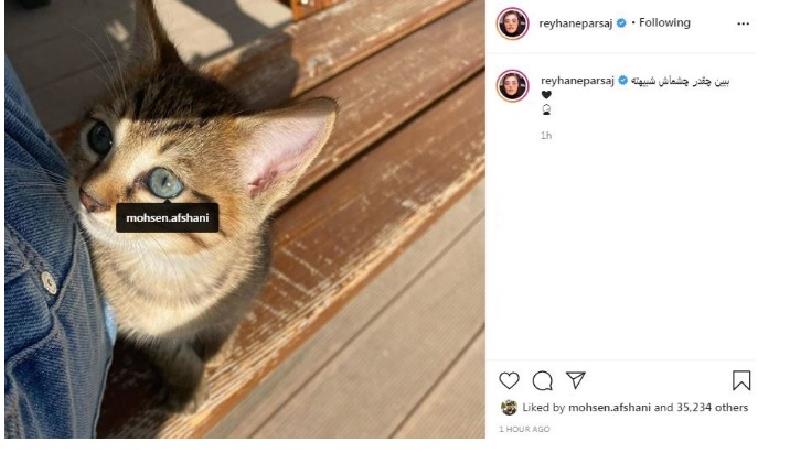Click the avatar beside the caption
Screen dimensions: 800x450
tap(513, 85)
